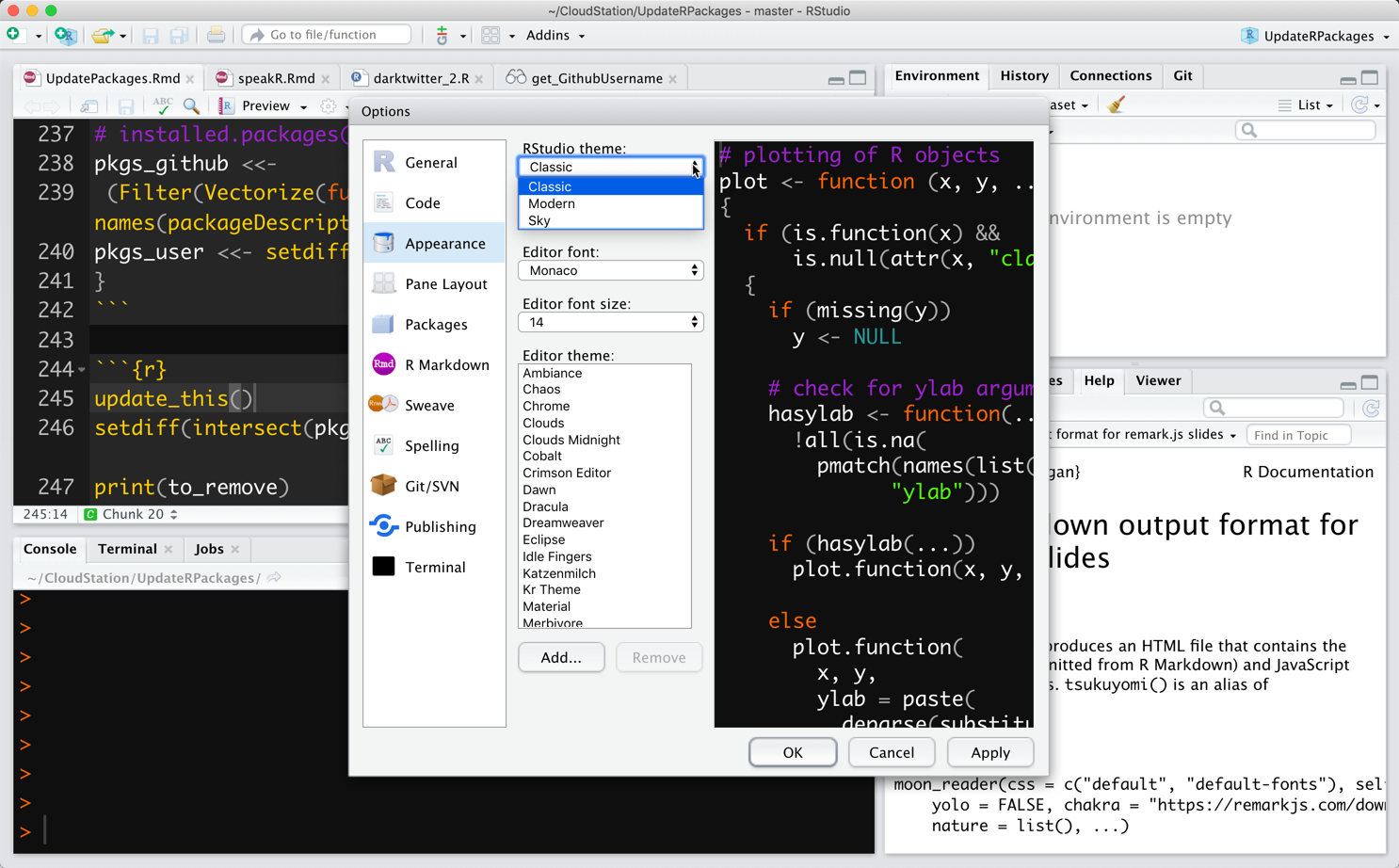This screenshot has width=1399, height=868.
Task: Run spell check with the ABC icon
Action: coord(162,105)
